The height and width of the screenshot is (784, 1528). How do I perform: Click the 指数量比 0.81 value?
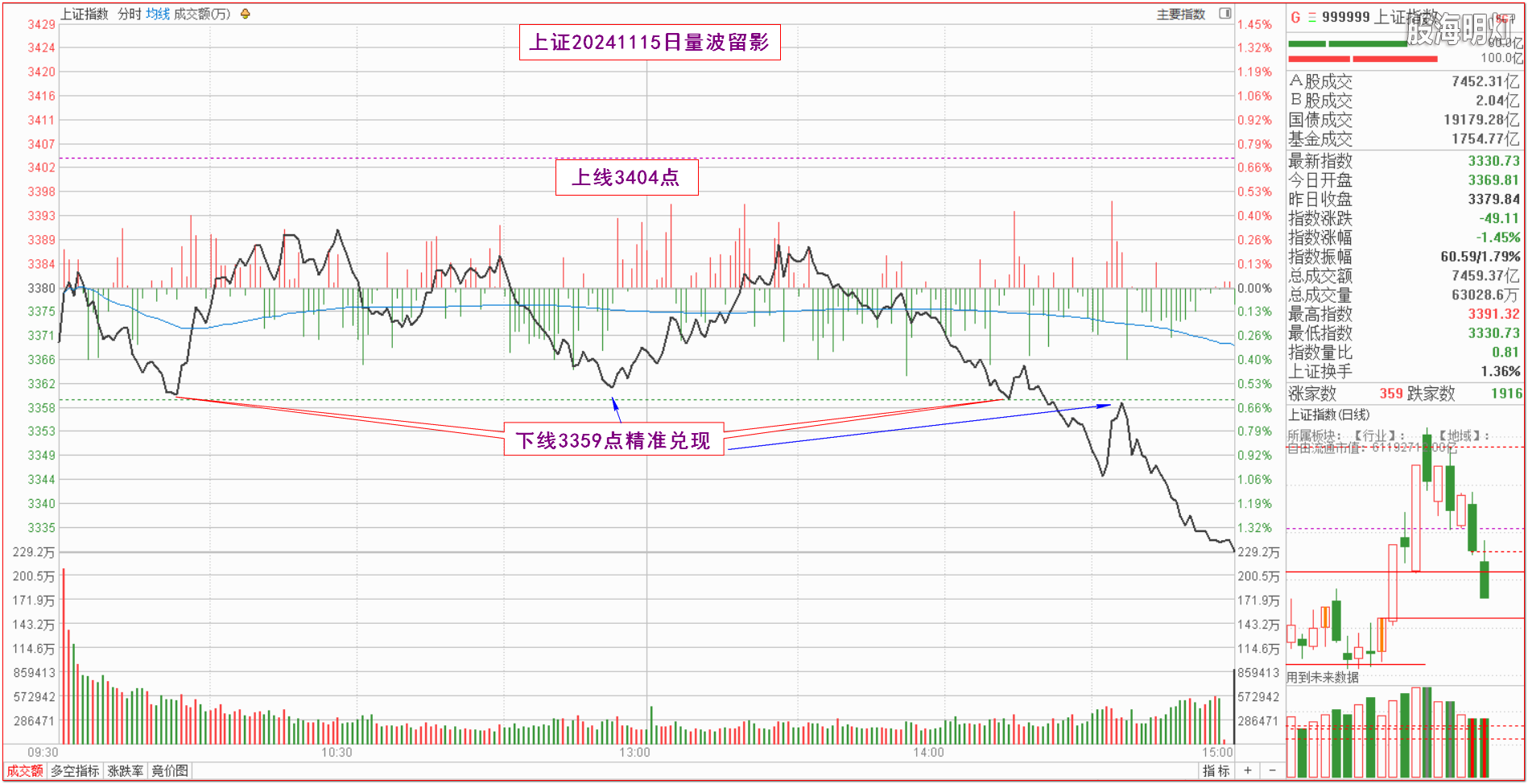pos(1505,353)
